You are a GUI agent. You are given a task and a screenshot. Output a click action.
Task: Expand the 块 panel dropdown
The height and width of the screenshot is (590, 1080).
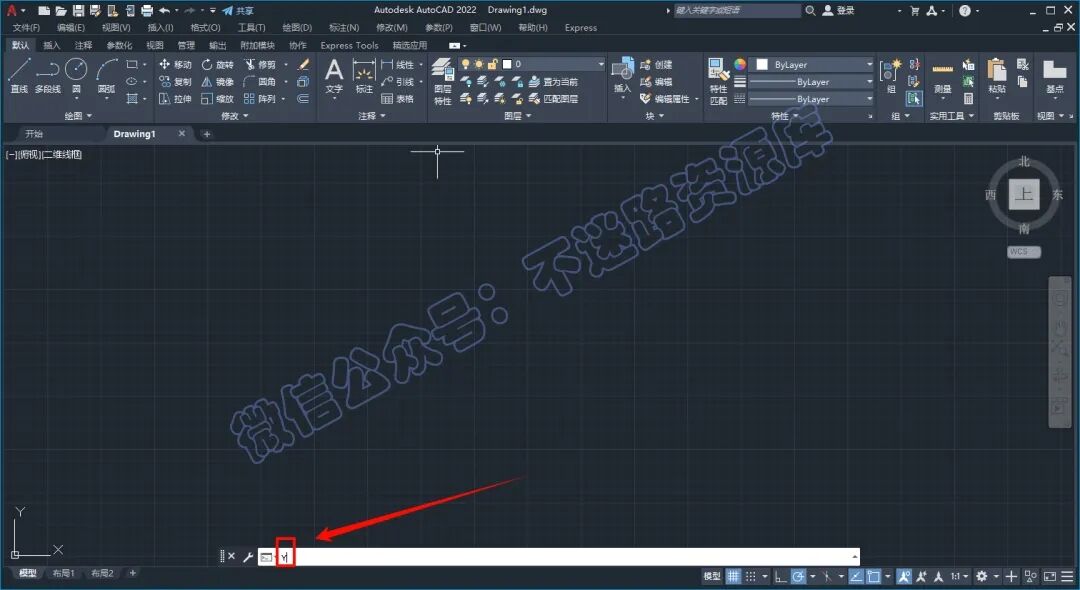tap(654, 116)
